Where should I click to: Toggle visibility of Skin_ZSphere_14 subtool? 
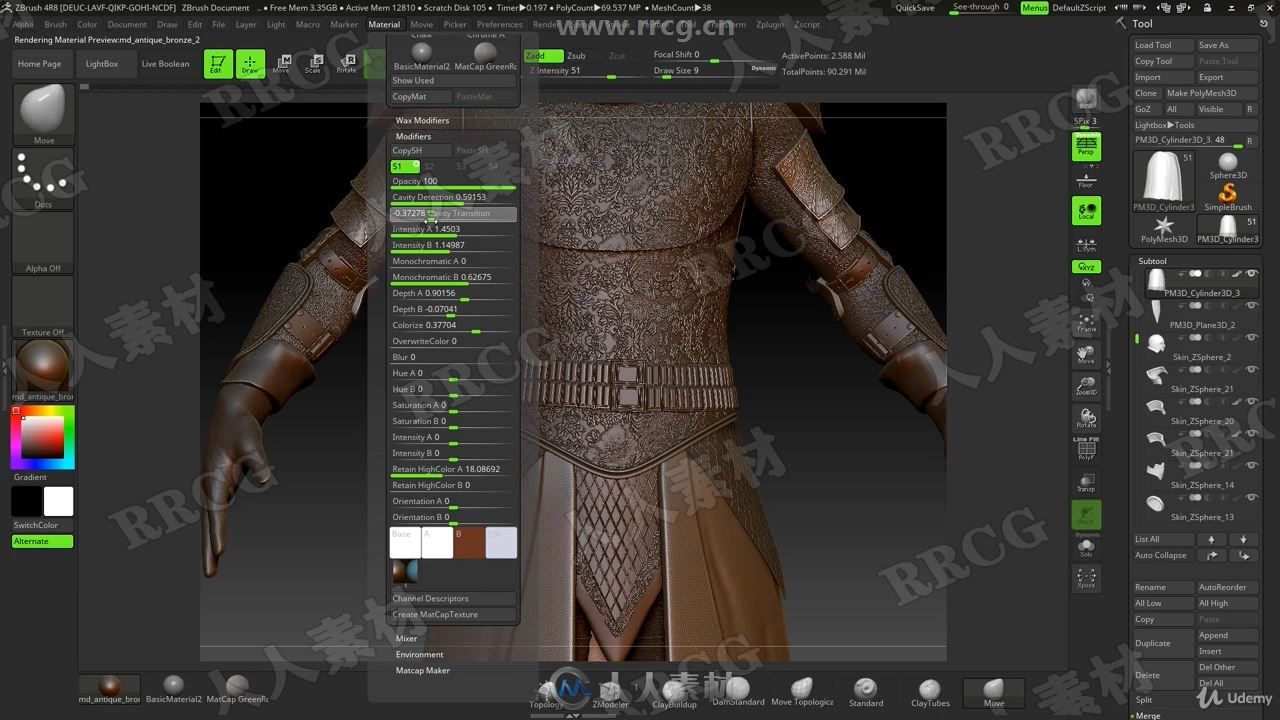1251,466
